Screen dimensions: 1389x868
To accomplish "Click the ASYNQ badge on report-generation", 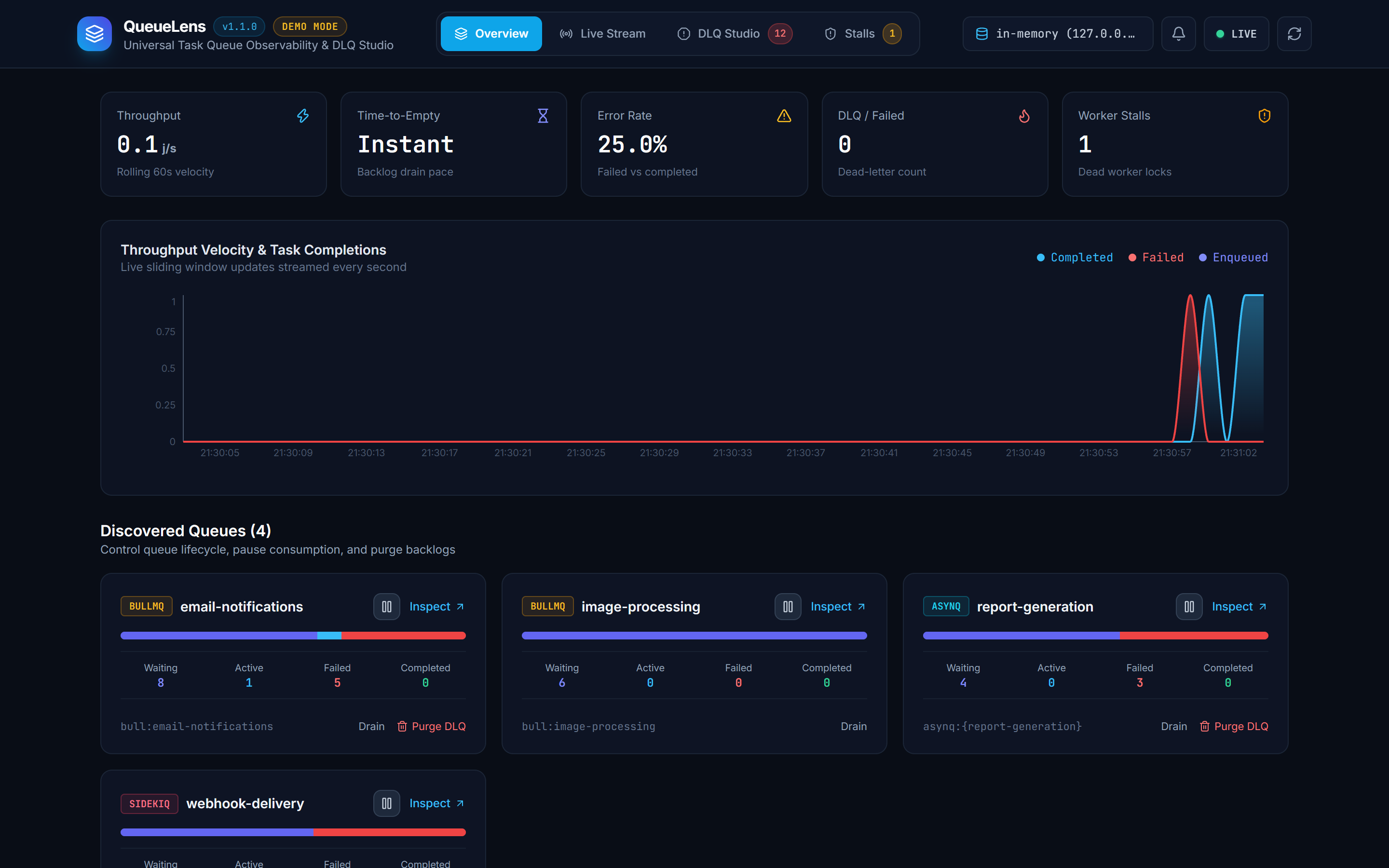I will pos(946,607).
